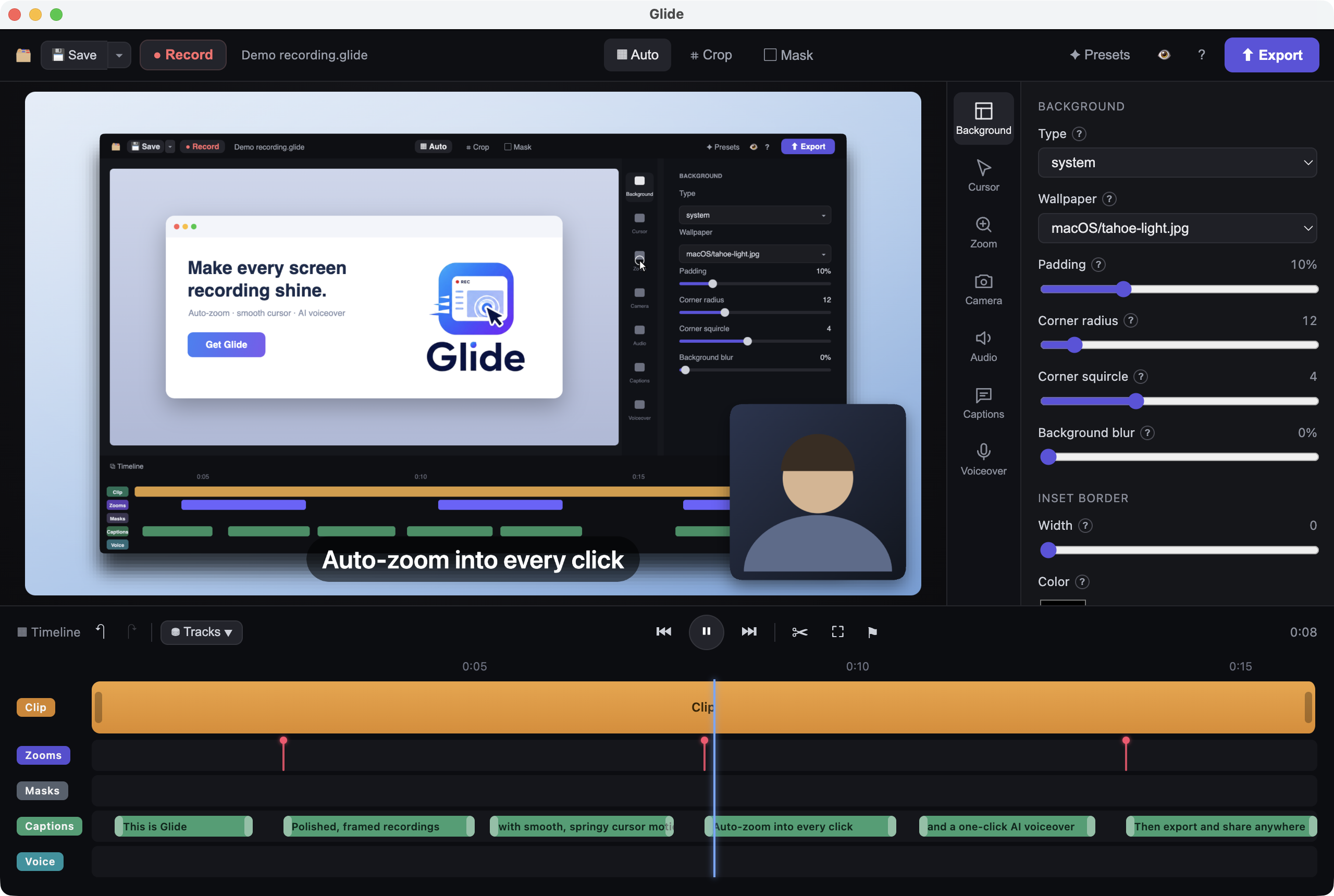Select the Voice track label
The height and width of the screenshot is (896, 1334).
[40, 862]
